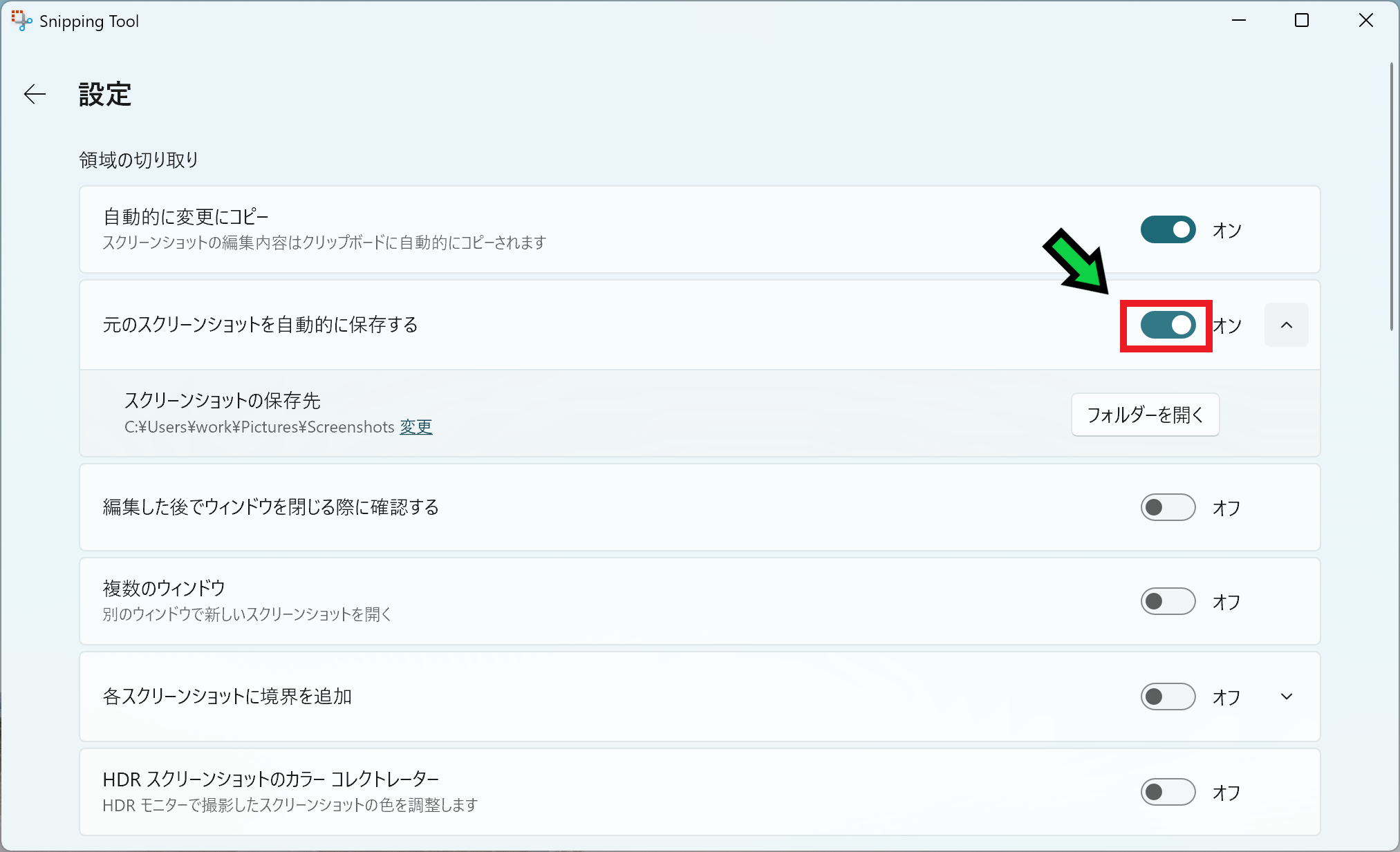Minimize the Snipping Tool window
The height and width of the screenshot is (852, 1400).
(x=1238, y=21)
